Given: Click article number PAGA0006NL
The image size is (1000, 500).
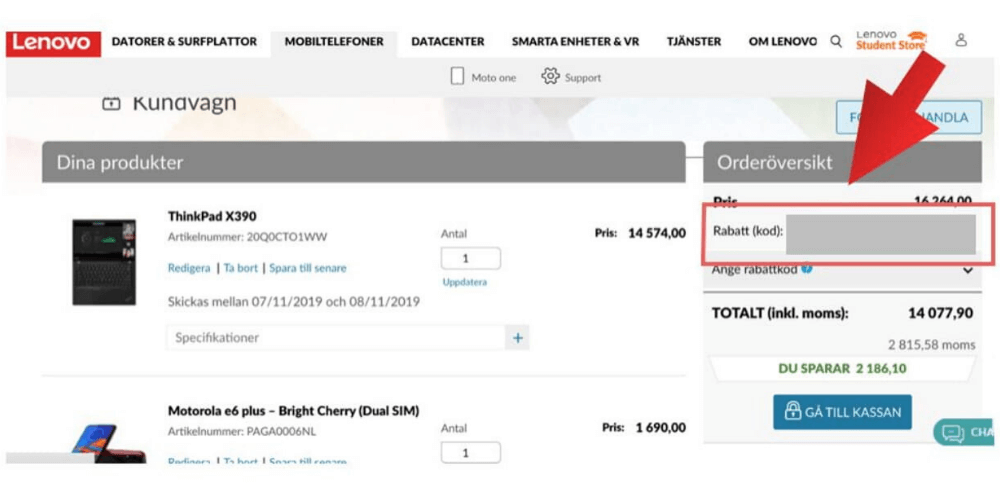Looking at the screenshot, I should (281, 432).
